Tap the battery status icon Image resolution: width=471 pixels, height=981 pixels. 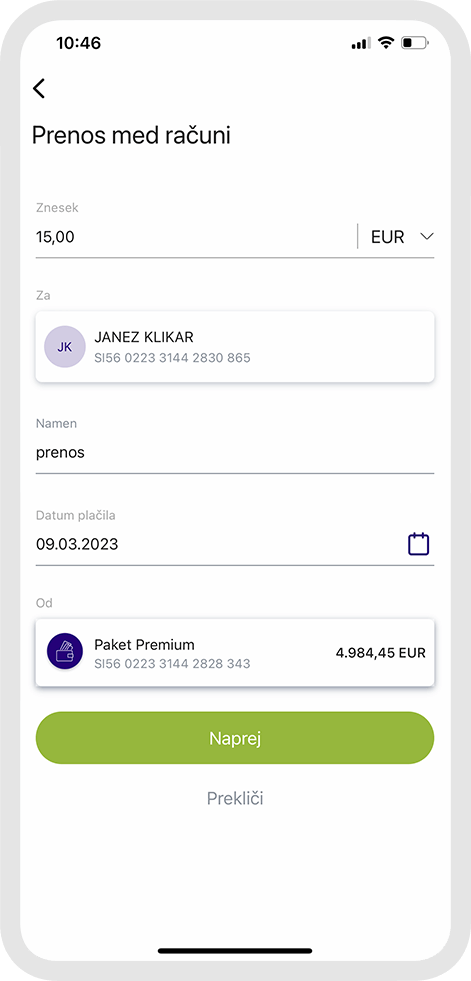click(415, 43)
